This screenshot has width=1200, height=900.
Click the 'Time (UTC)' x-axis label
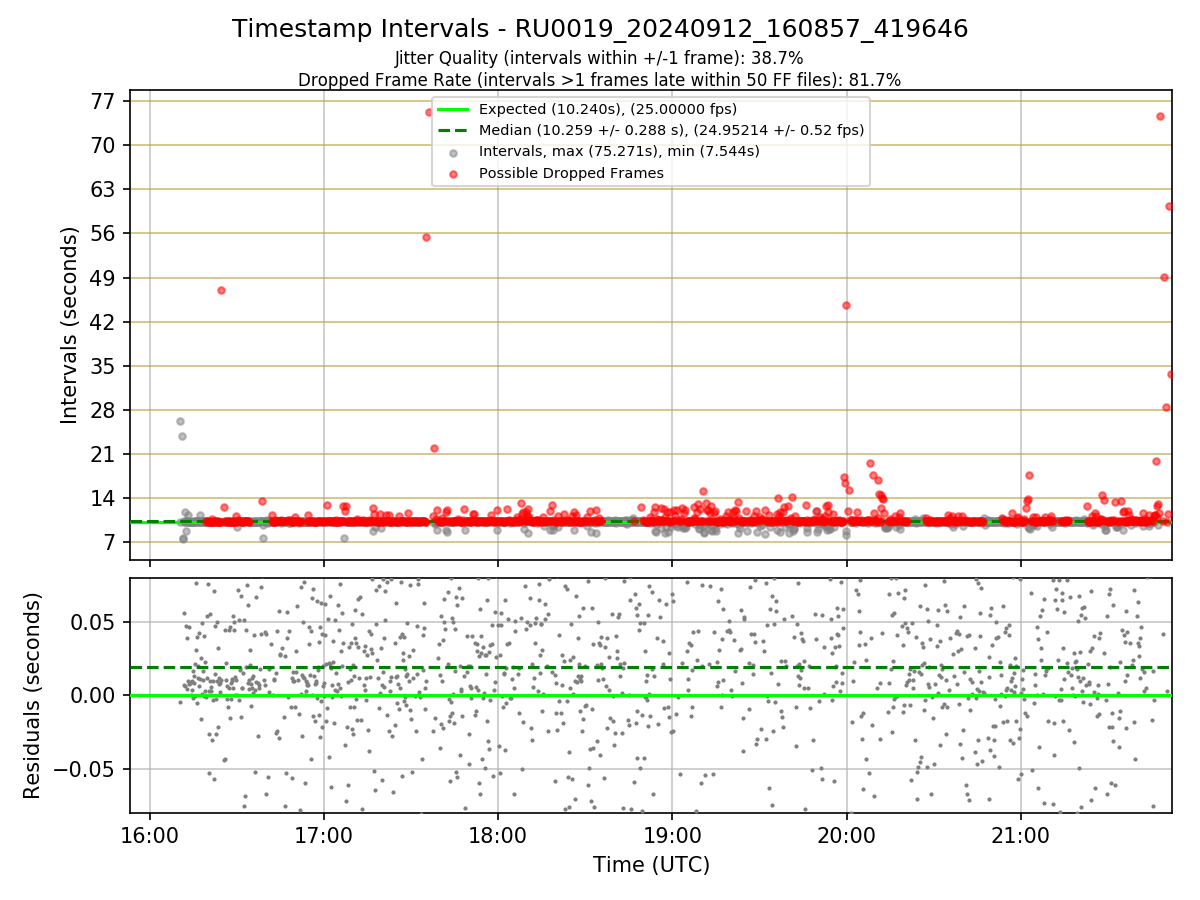(651, 865)
